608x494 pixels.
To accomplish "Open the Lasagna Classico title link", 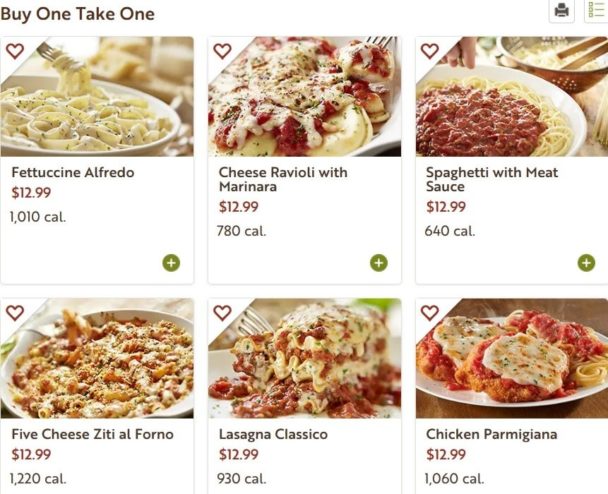I will pos(273,434).
